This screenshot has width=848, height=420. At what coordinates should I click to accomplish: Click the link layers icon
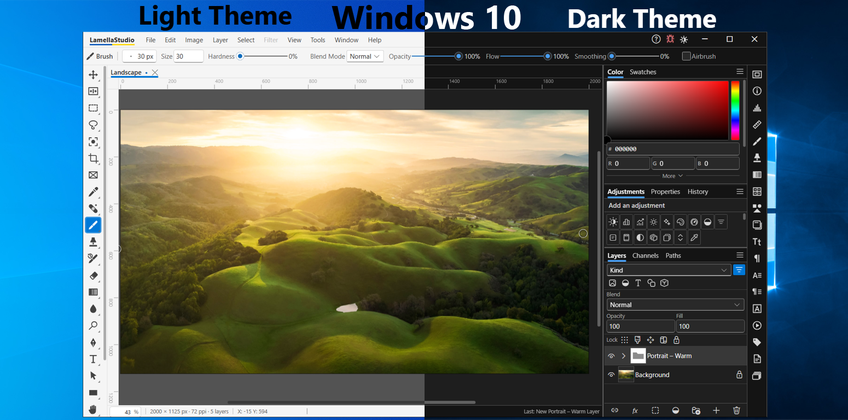[614, 411]
